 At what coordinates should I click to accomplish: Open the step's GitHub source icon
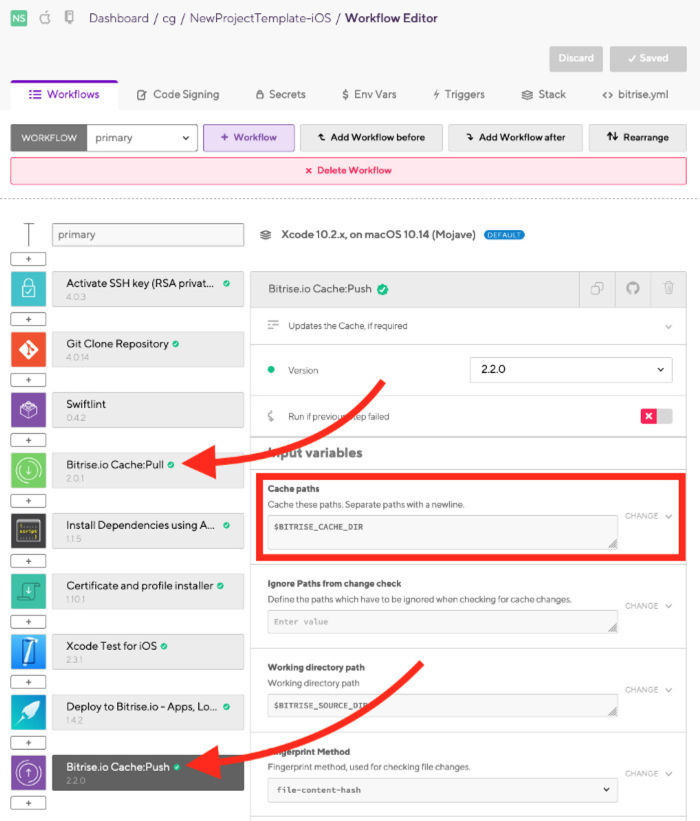pyautogui.click(x=632, y=289)
